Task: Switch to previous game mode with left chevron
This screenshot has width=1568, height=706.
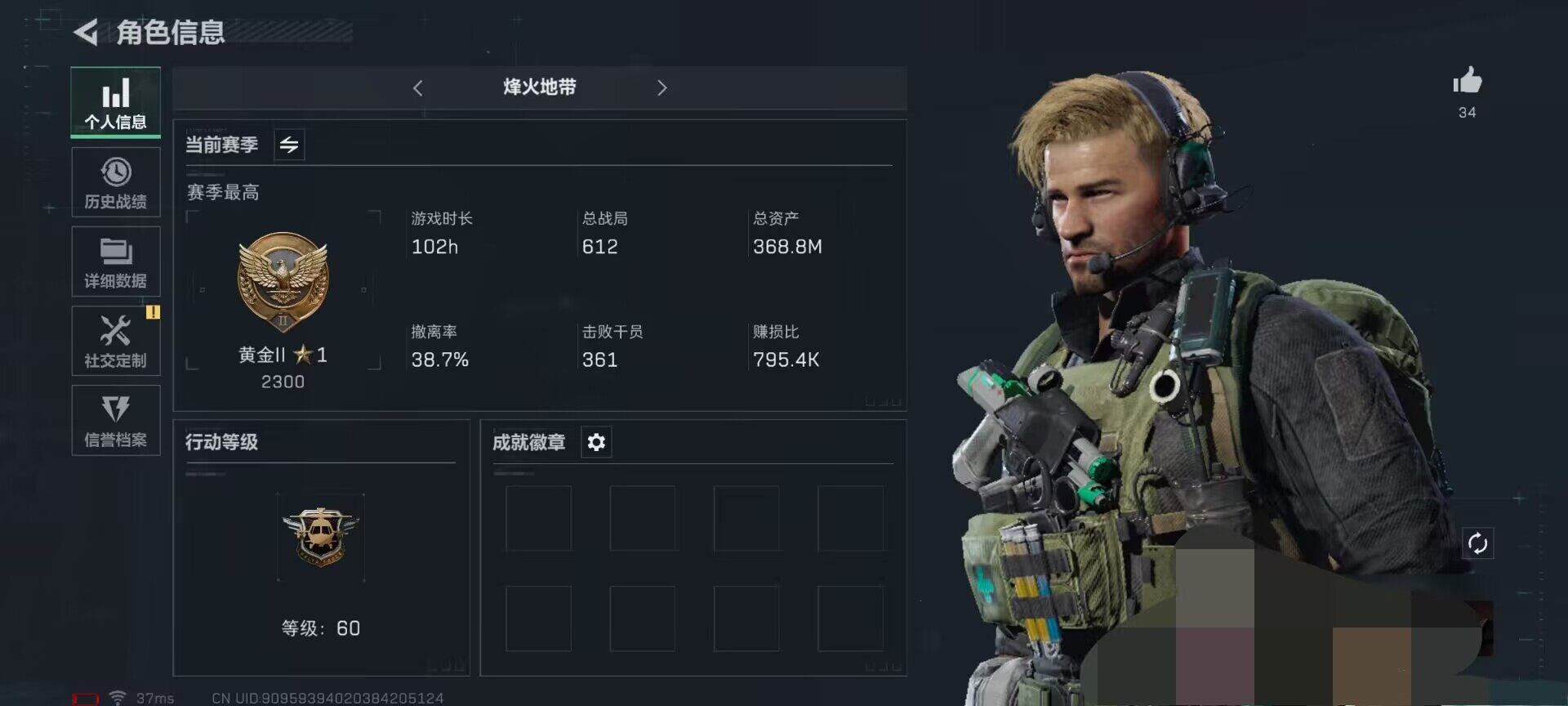Action: pyautogui.click(x=418, y=87)
